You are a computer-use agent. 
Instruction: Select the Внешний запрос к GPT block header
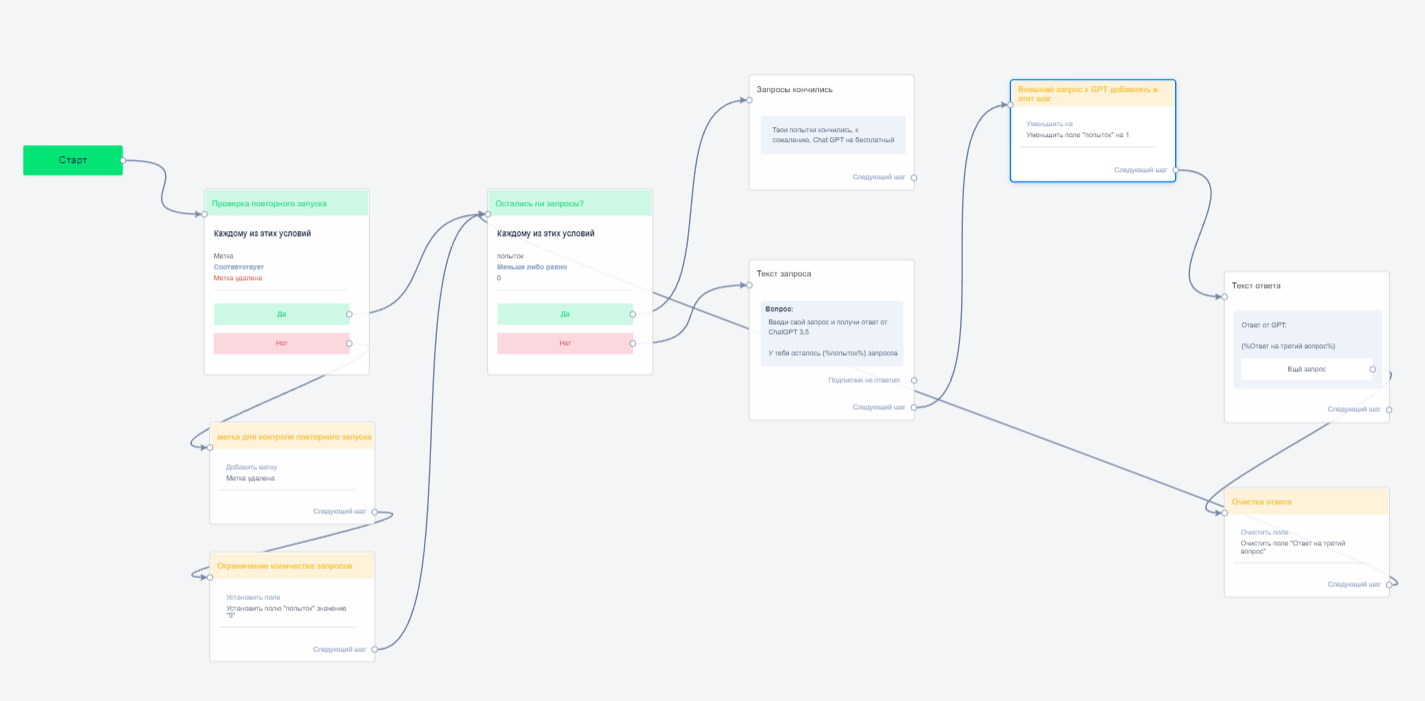(x=1092, y=93)
